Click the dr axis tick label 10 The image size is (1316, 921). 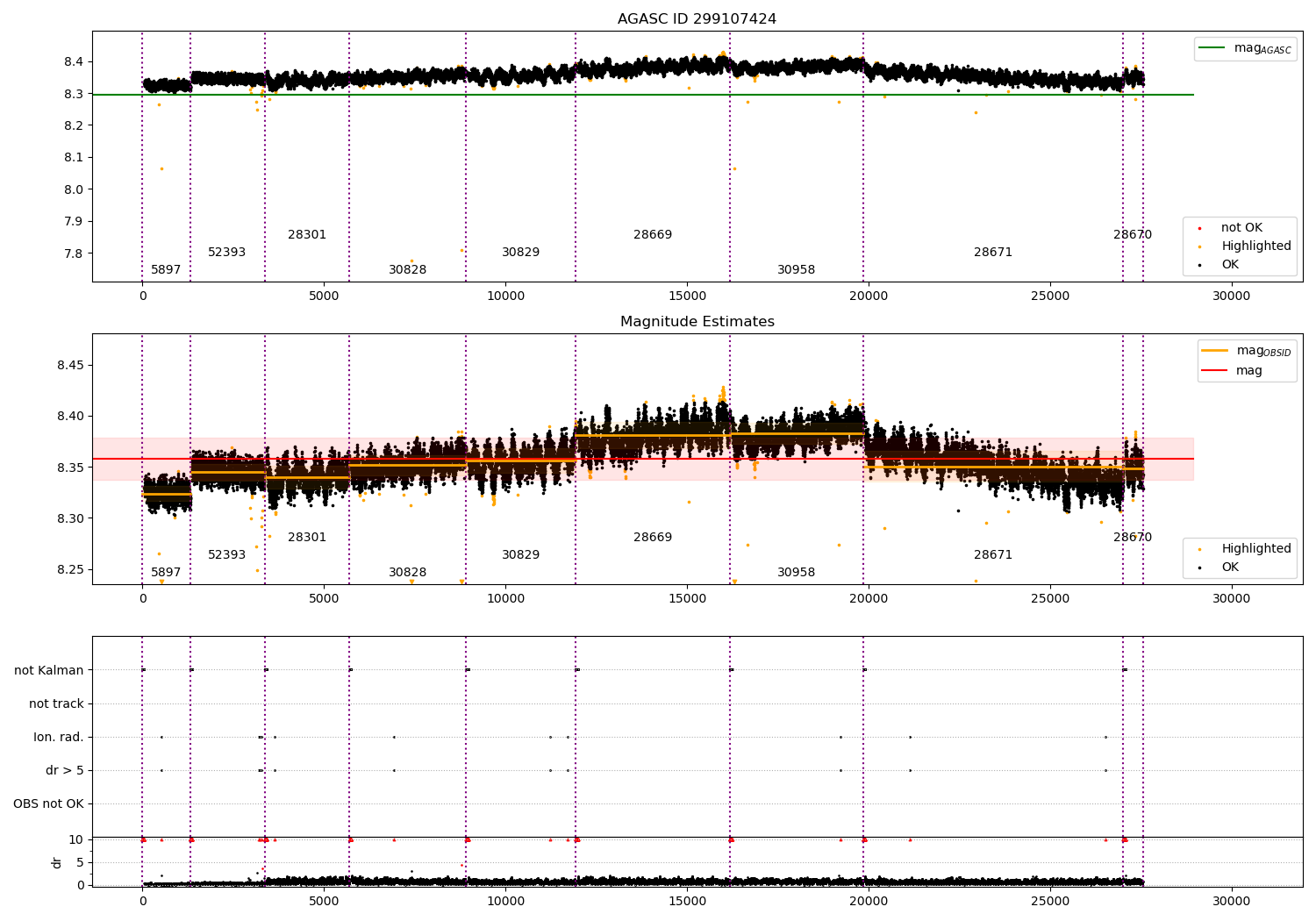point(76,839)
